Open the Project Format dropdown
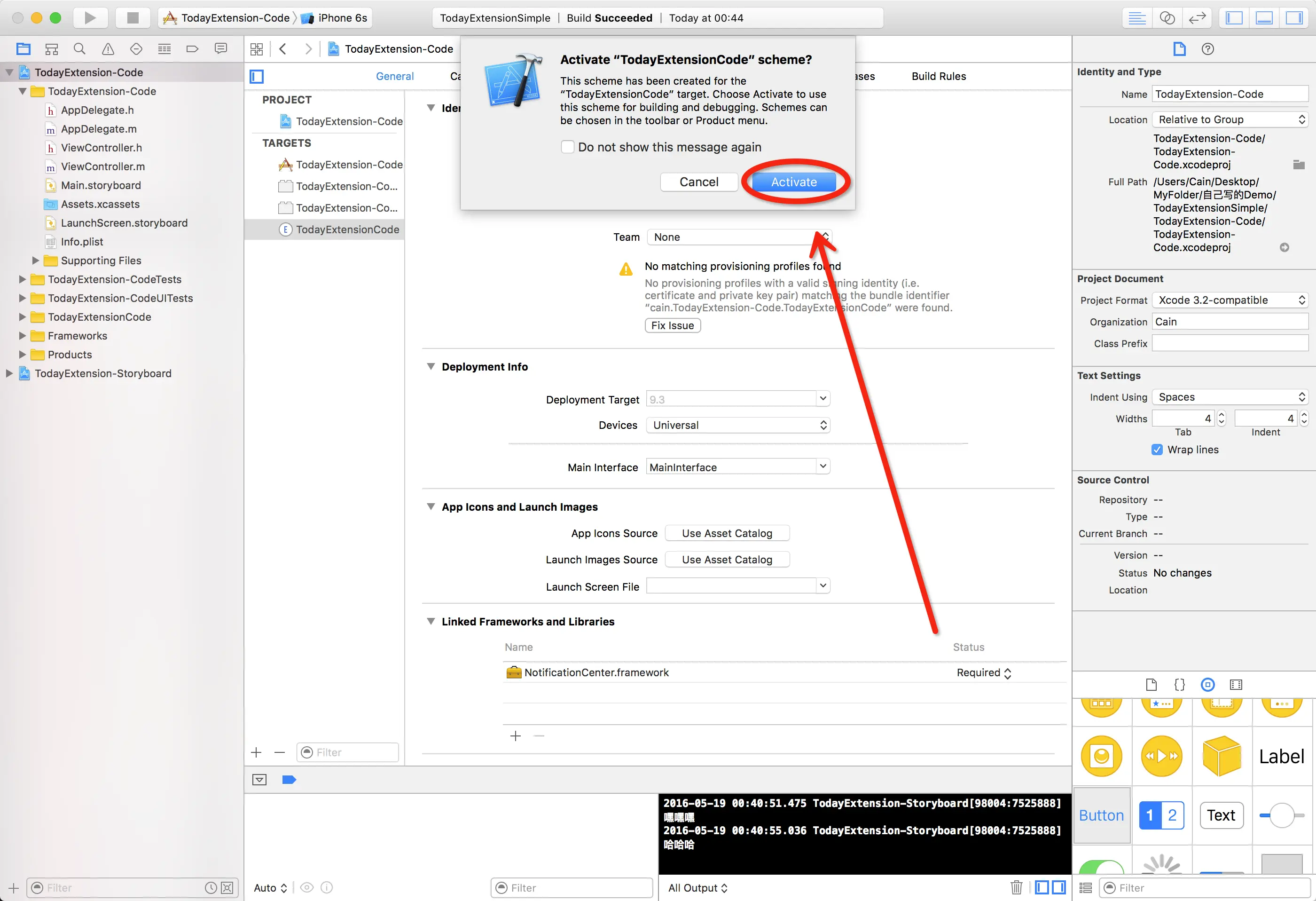 (1230, 300)
